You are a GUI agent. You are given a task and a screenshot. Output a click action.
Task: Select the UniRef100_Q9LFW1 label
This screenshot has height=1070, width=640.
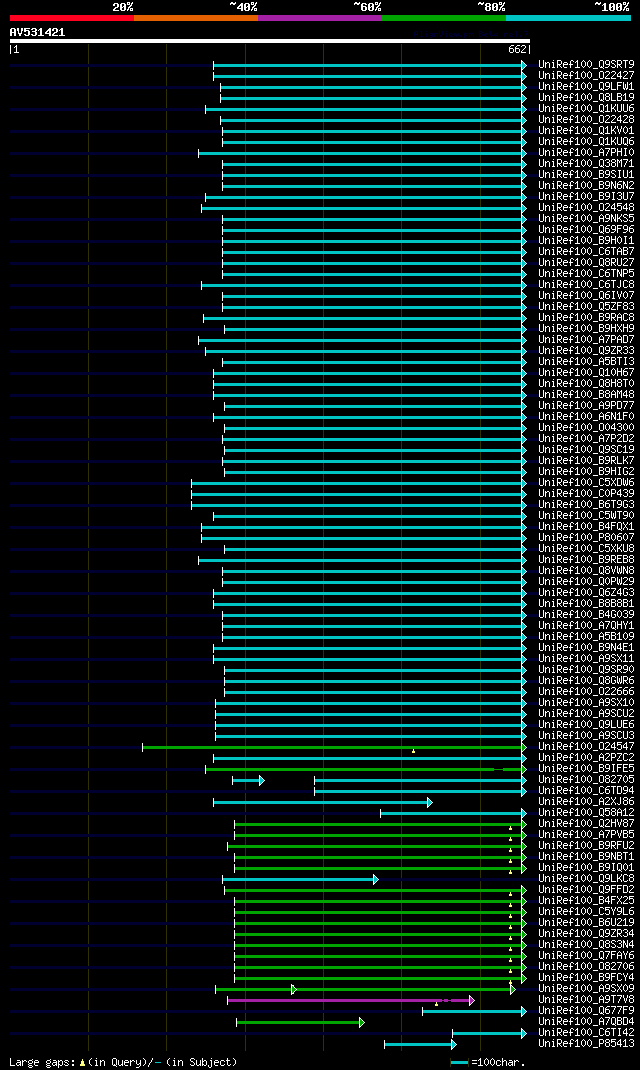[x=586, y=87]
